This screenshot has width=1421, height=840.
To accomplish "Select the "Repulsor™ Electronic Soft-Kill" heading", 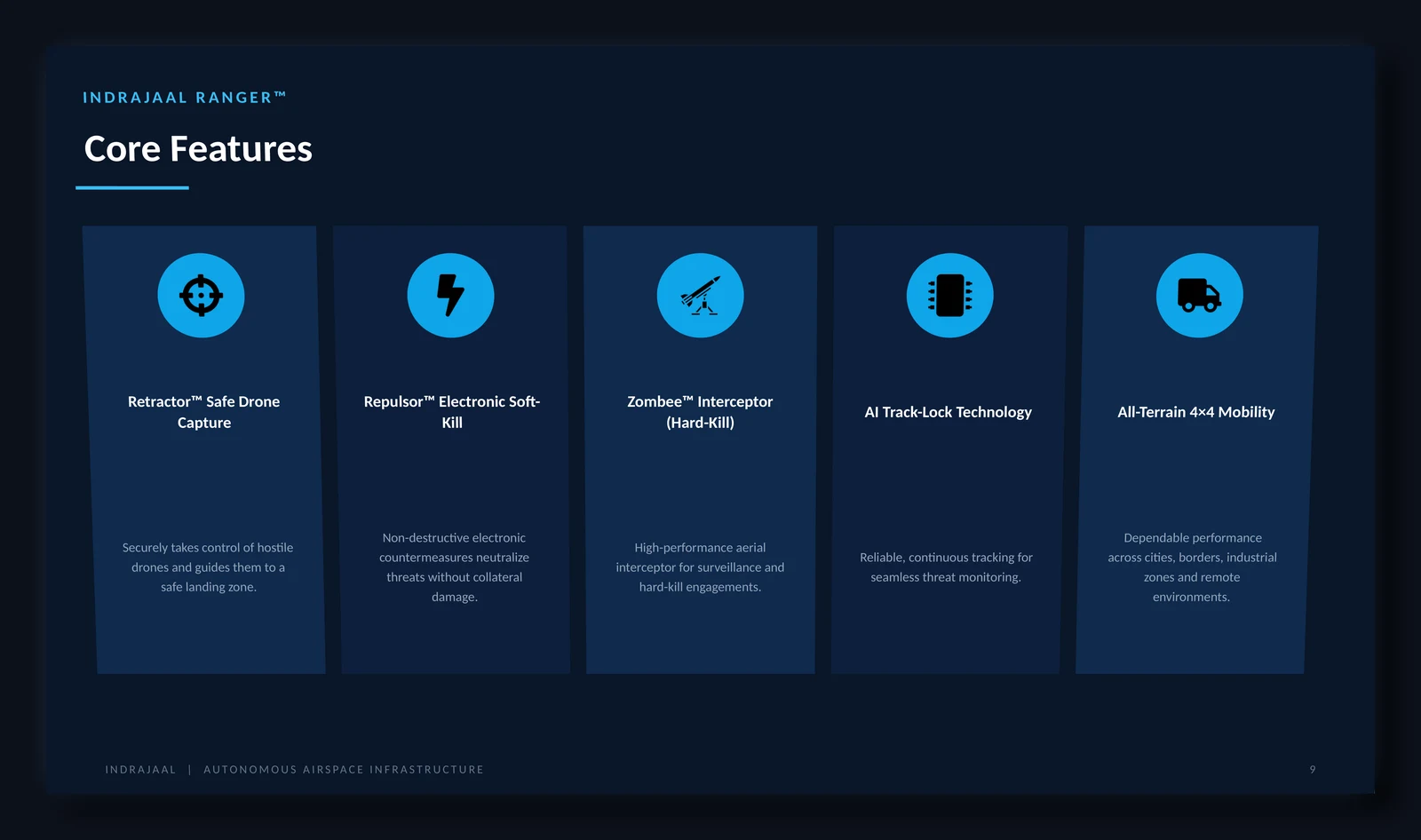I will 452,412.
